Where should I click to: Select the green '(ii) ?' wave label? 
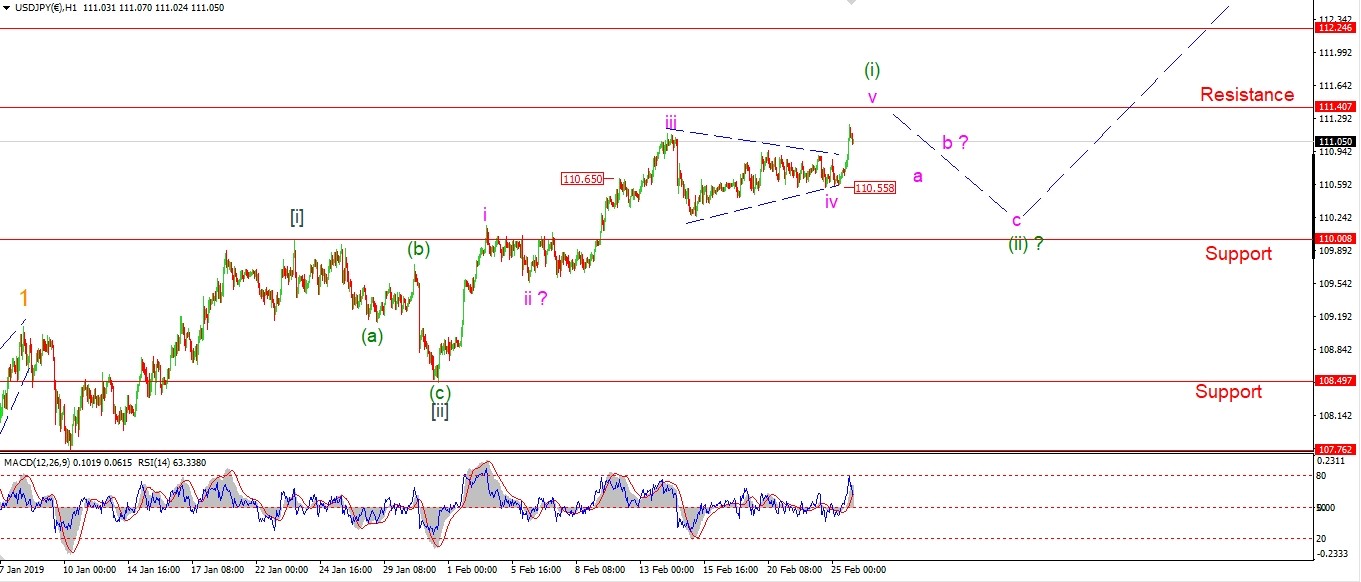pos(1025,243)
